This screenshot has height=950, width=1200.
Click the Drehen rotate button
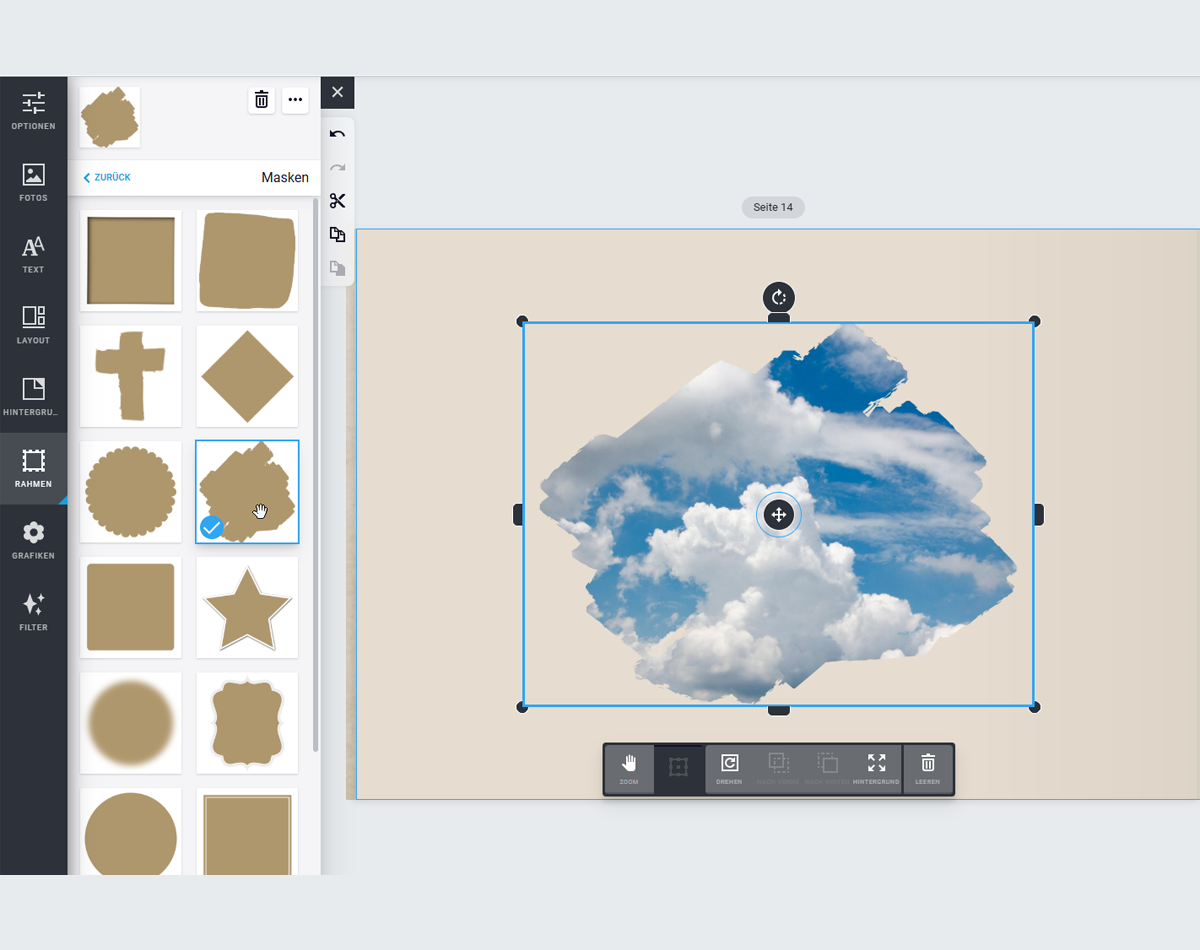pos(729,769)
